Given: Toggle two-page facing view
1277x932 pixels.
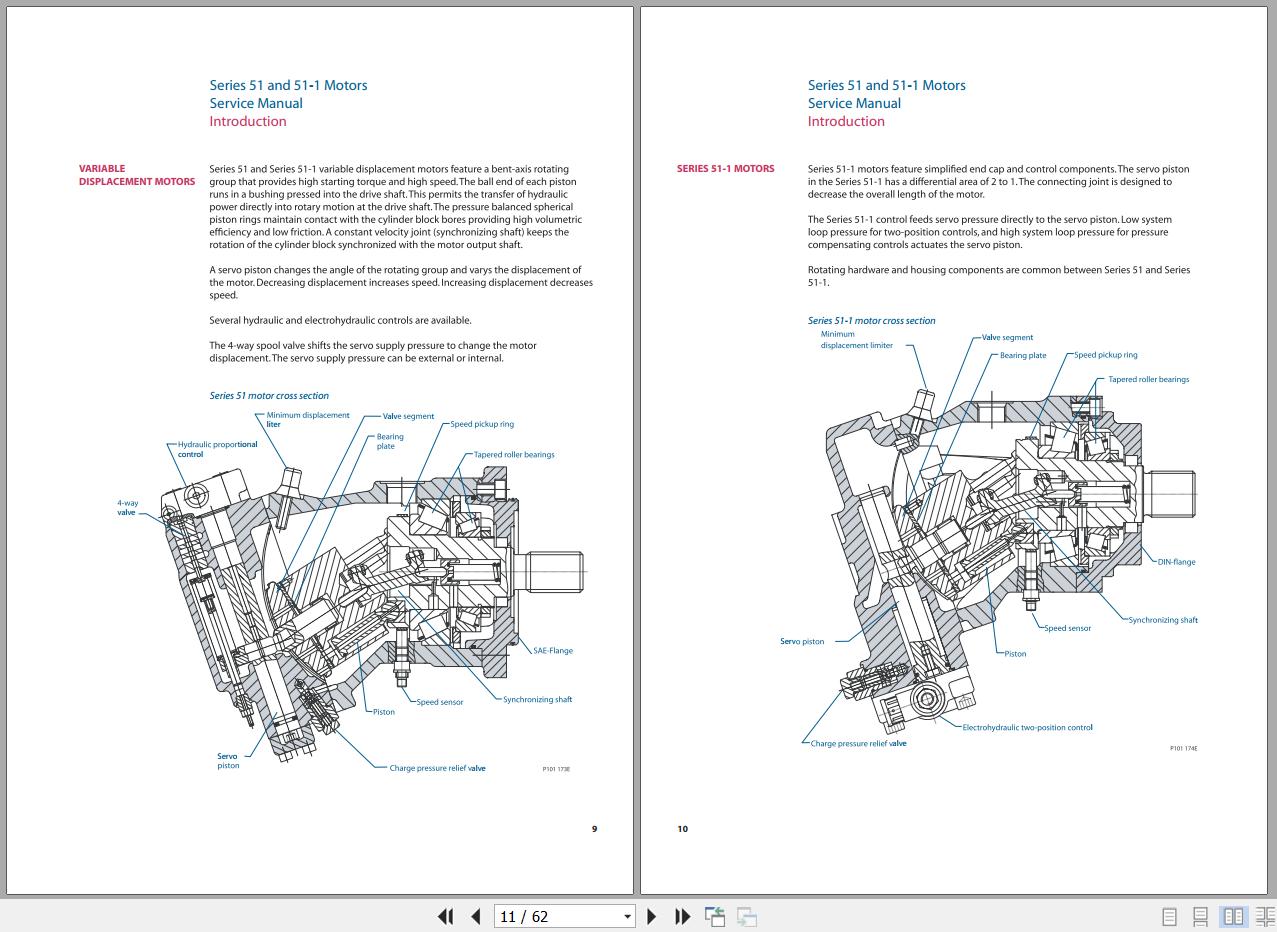Looking at the screenshot, I should pyautogui.click(x=1234, y=916).
